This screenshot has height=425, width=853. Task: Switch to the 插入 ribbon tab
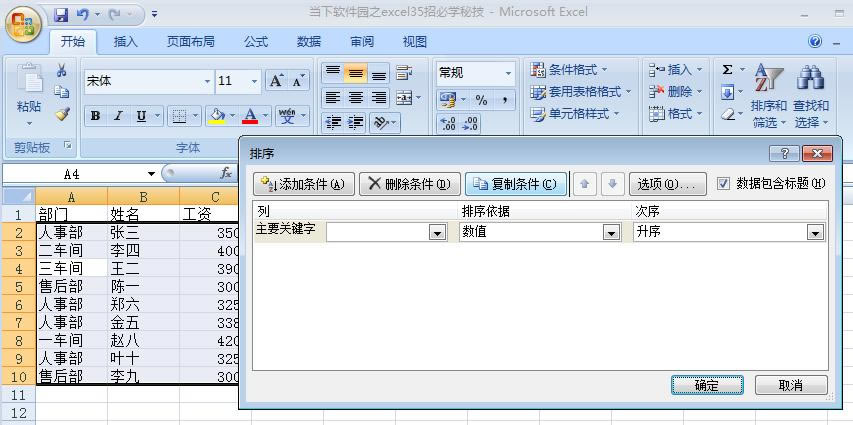[x=126, y=42]
